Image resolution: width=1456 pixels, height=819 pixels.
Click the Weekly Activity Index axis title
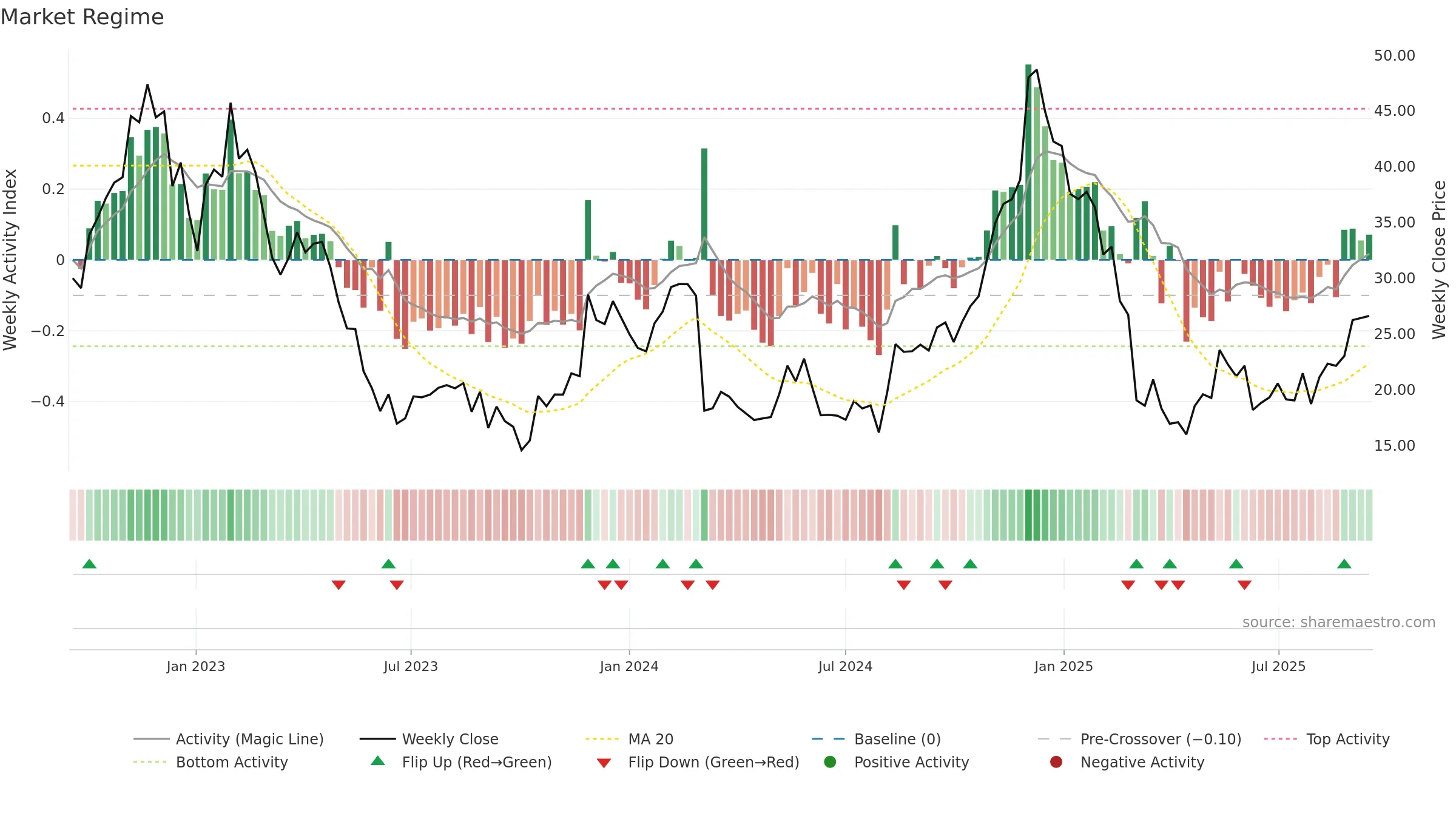(10, 260)
